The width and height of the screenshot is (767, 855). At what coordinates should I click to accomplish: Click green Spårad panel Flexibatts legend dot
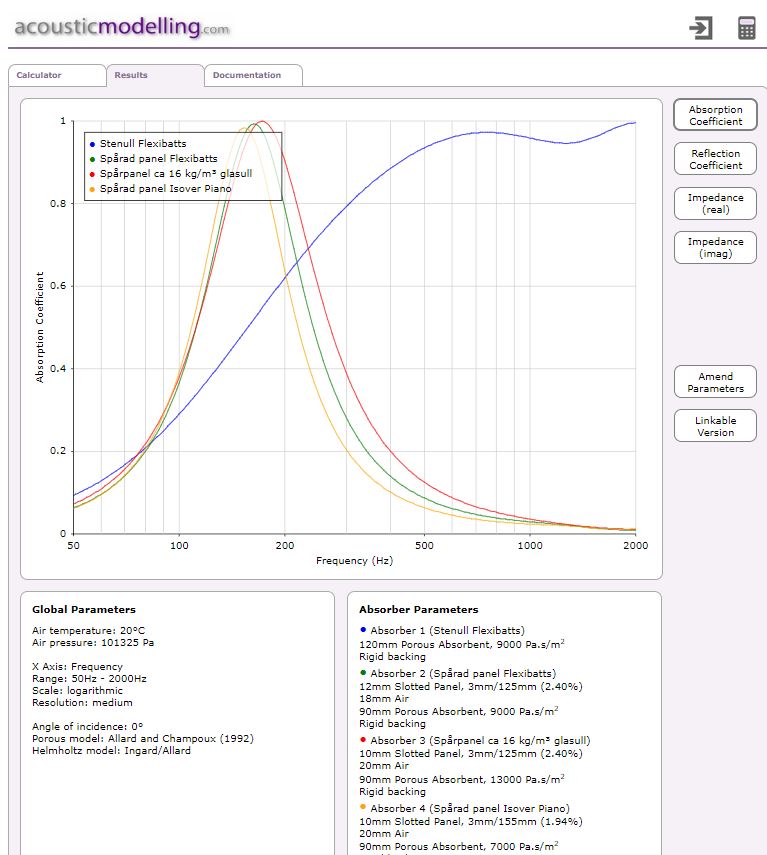pyautogui.click(x=93, y=159)
